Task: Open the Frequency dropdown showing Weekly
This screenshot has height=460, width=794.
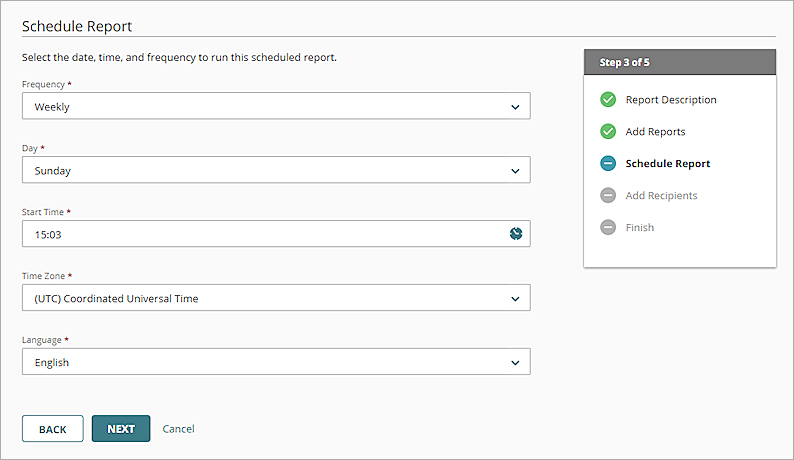Action: coord(276,106)
